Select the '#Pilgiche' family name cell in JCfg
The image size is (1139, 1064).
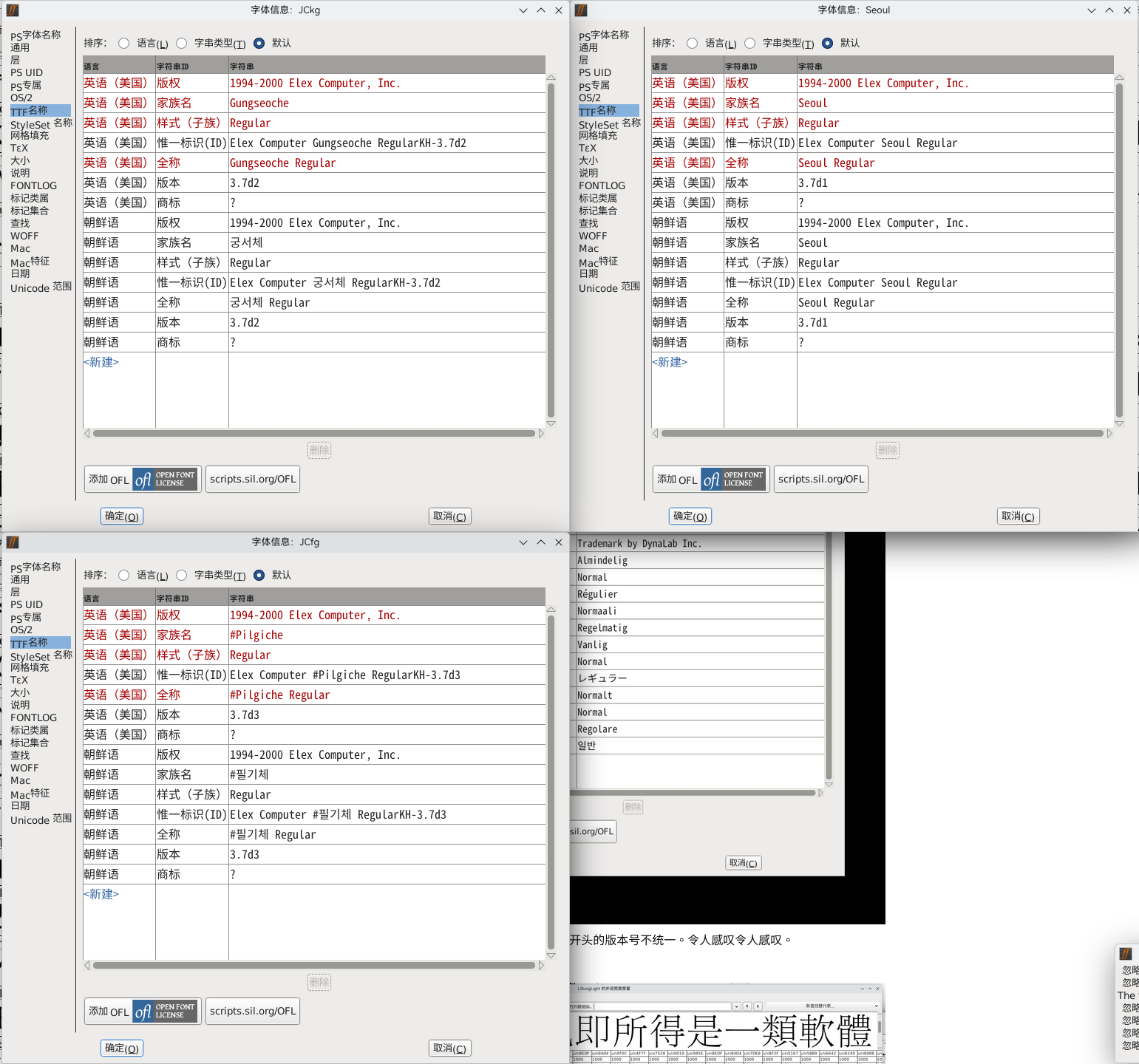click(387, 635)
